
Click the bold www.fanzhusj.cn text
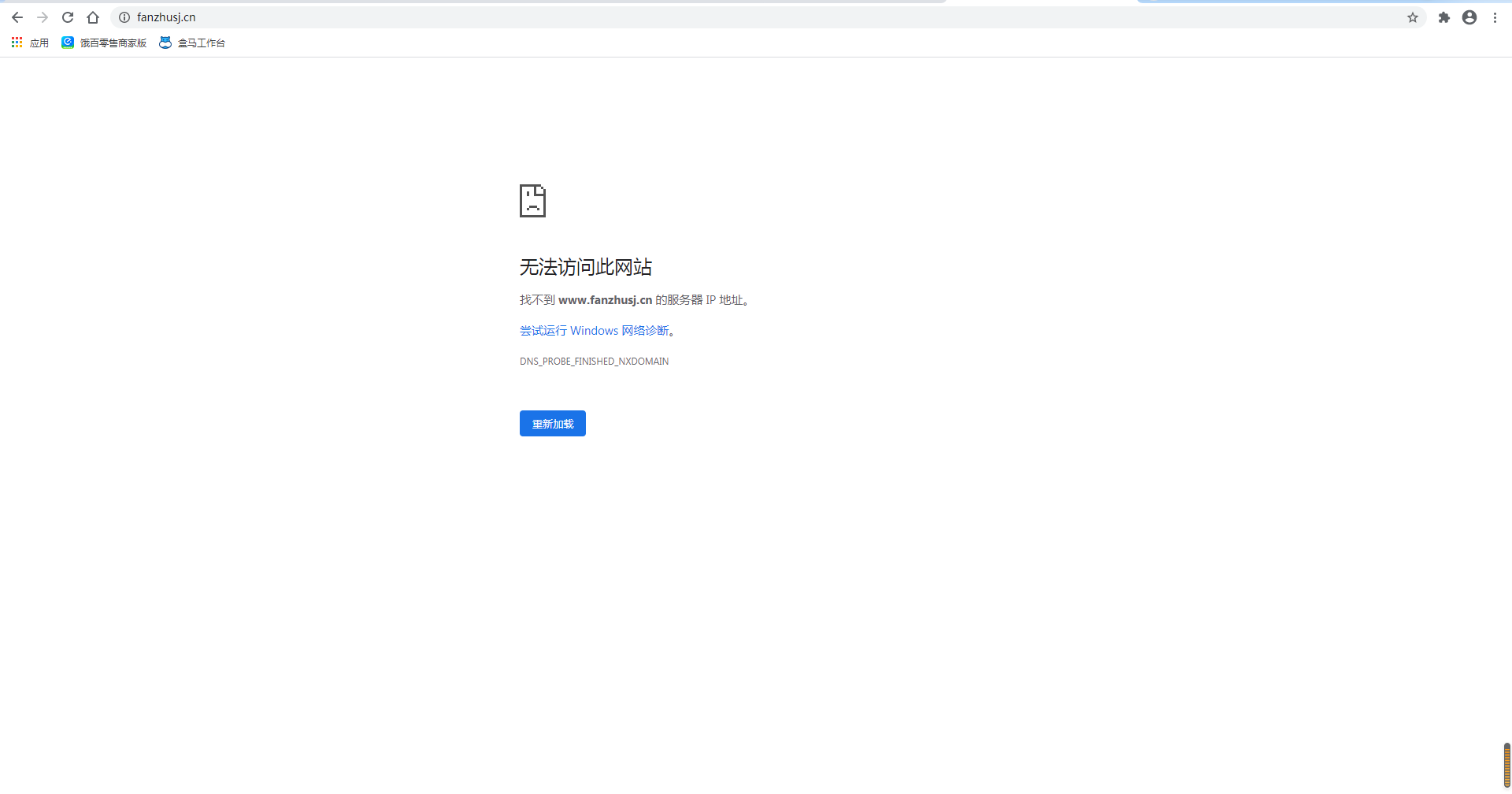(x=605, y=300)
